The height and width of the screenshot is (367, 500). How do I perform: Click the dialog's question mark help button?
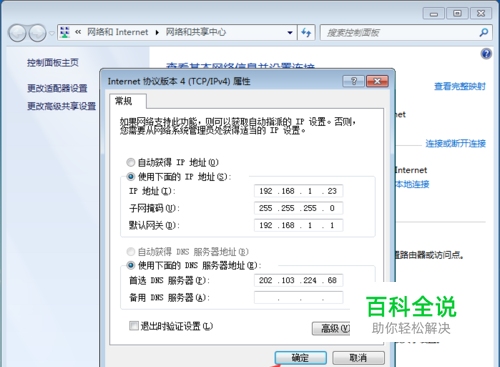[354, 81]
